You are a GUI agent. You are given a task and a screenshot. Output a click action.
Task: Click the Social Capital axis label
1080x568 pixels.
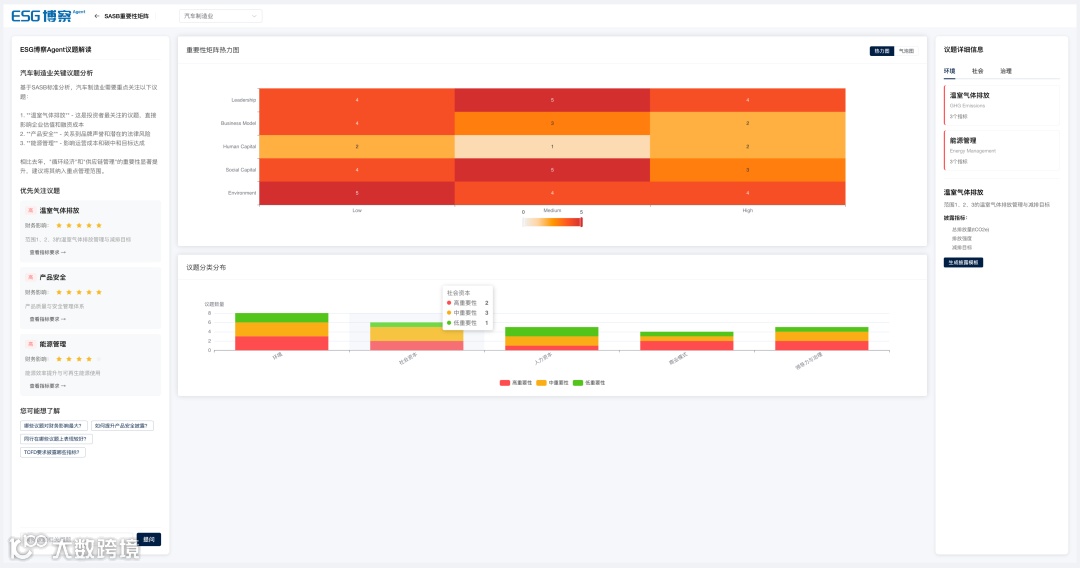240,170
